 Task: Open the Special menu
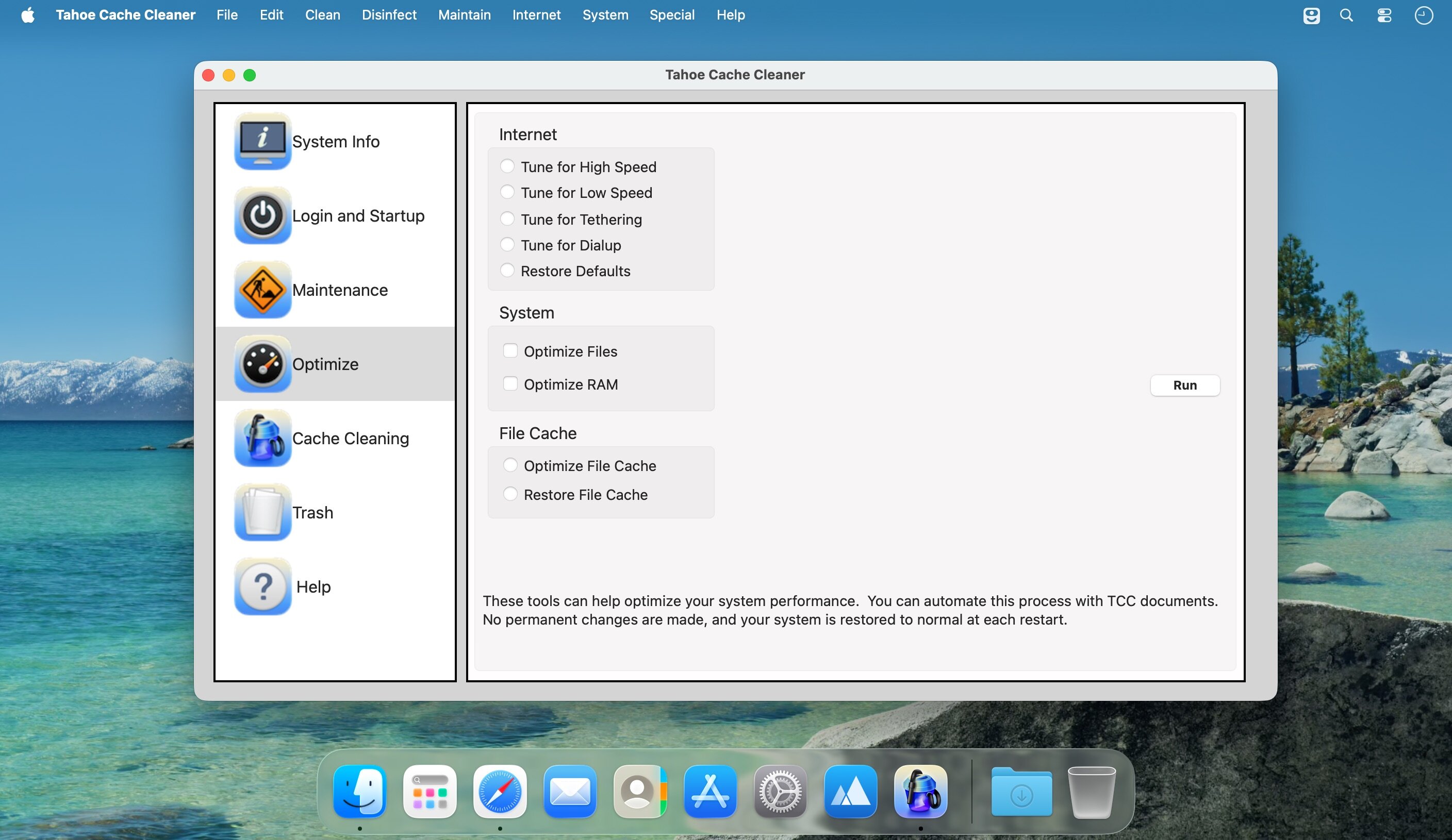tap(672, 15)
